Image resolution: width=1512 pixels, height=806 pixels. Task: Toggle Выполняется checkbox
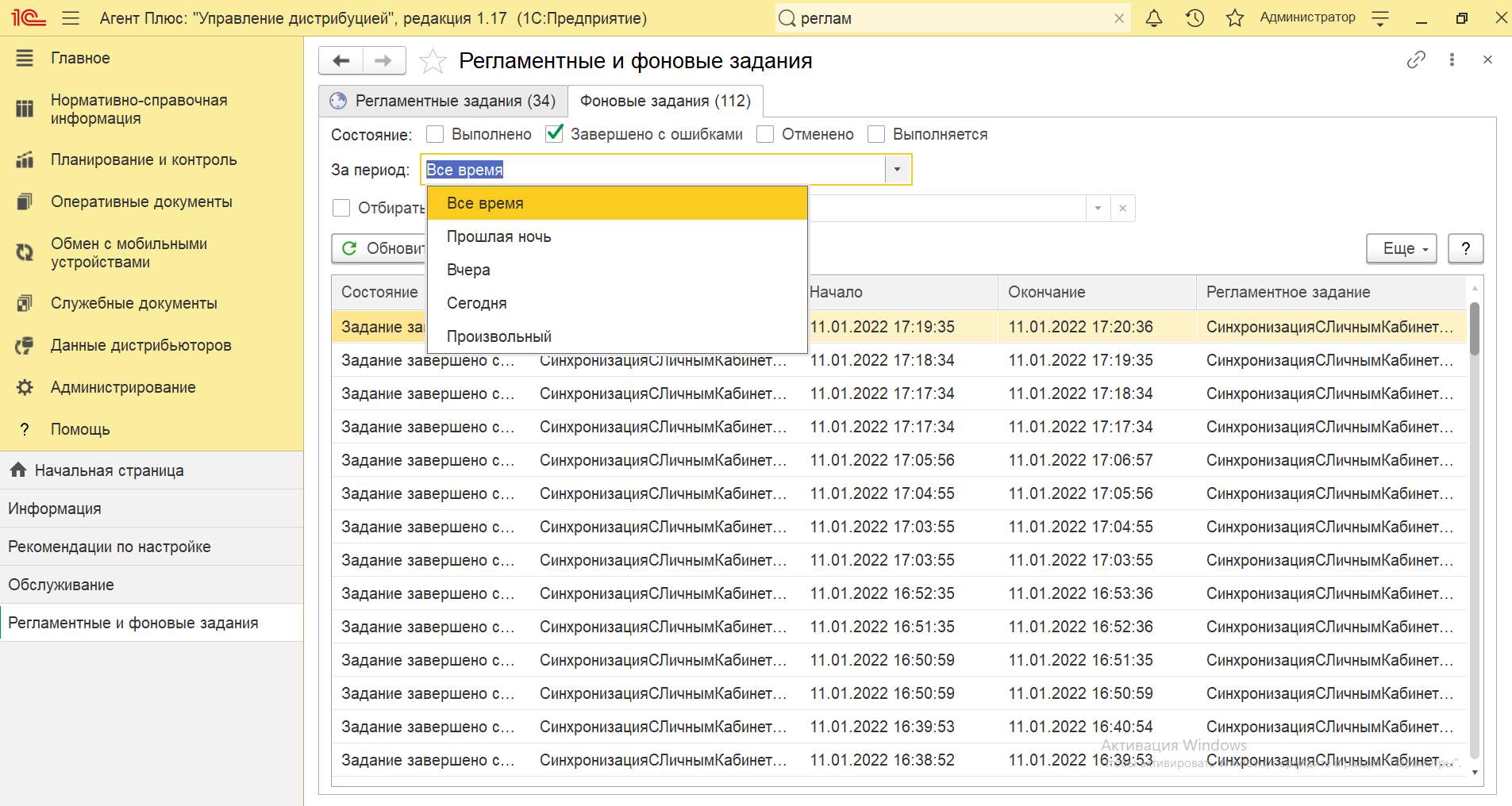point(876,134)
